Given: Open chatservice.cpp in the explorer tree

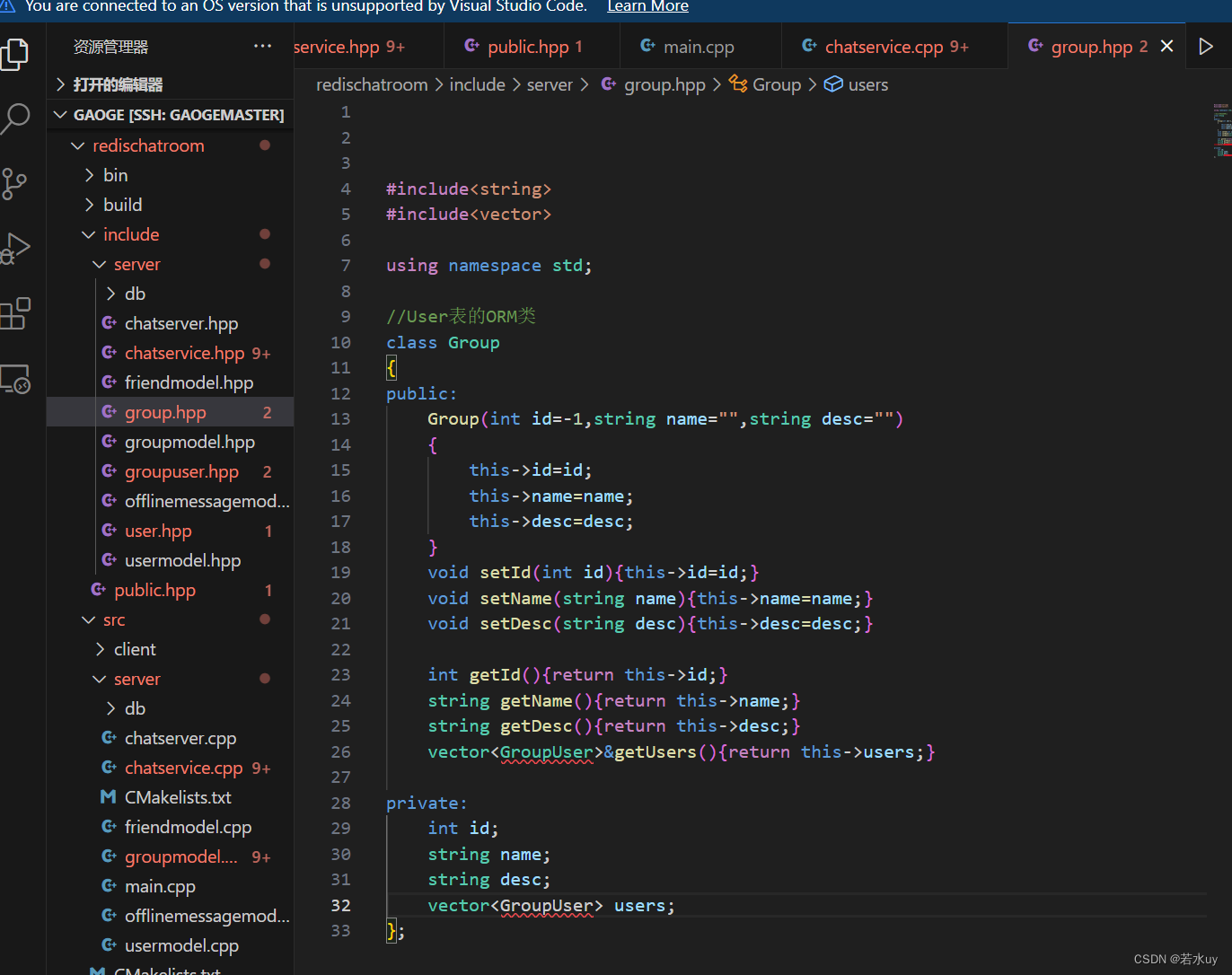Looking at the screenshot, I should [x=170, y=768].
